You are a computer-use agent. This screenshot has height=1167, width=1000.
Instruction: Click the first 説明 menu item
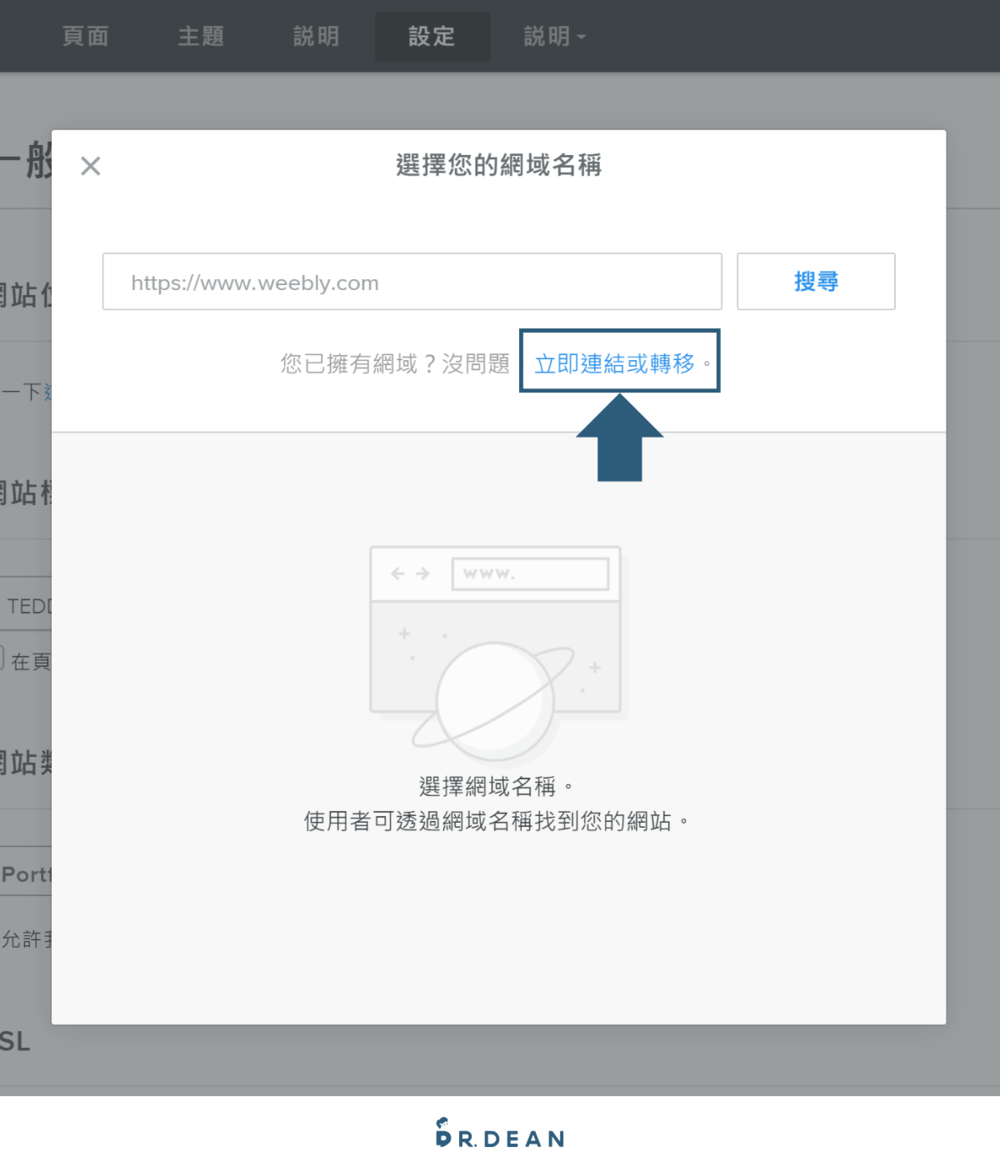pos(315,36)
